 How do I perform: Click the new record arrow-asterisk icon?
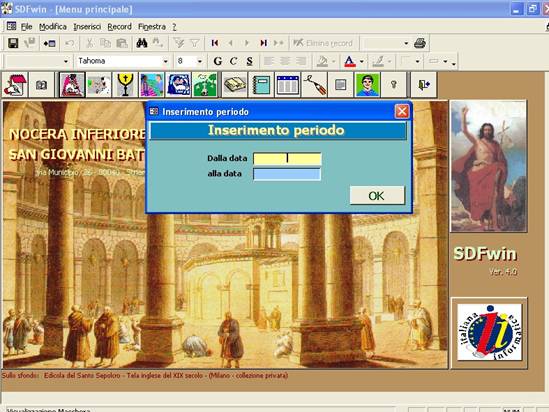pyautogui.click(x=279, y=43)
